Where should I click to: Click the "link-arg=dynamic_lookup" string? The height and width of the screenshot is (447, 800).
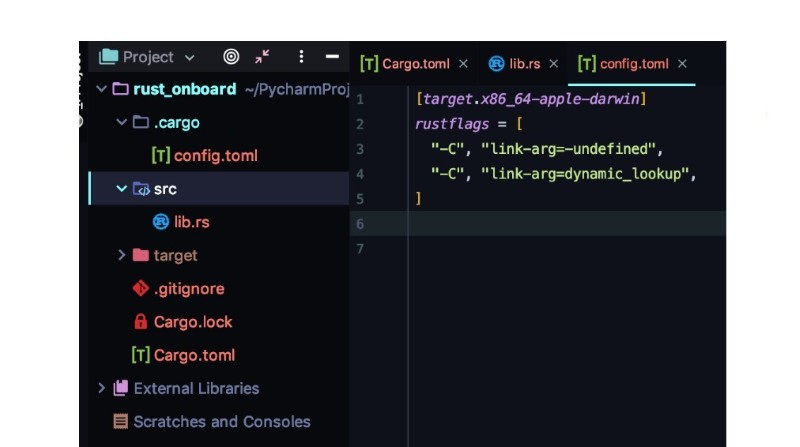click(x=585, y=174)
